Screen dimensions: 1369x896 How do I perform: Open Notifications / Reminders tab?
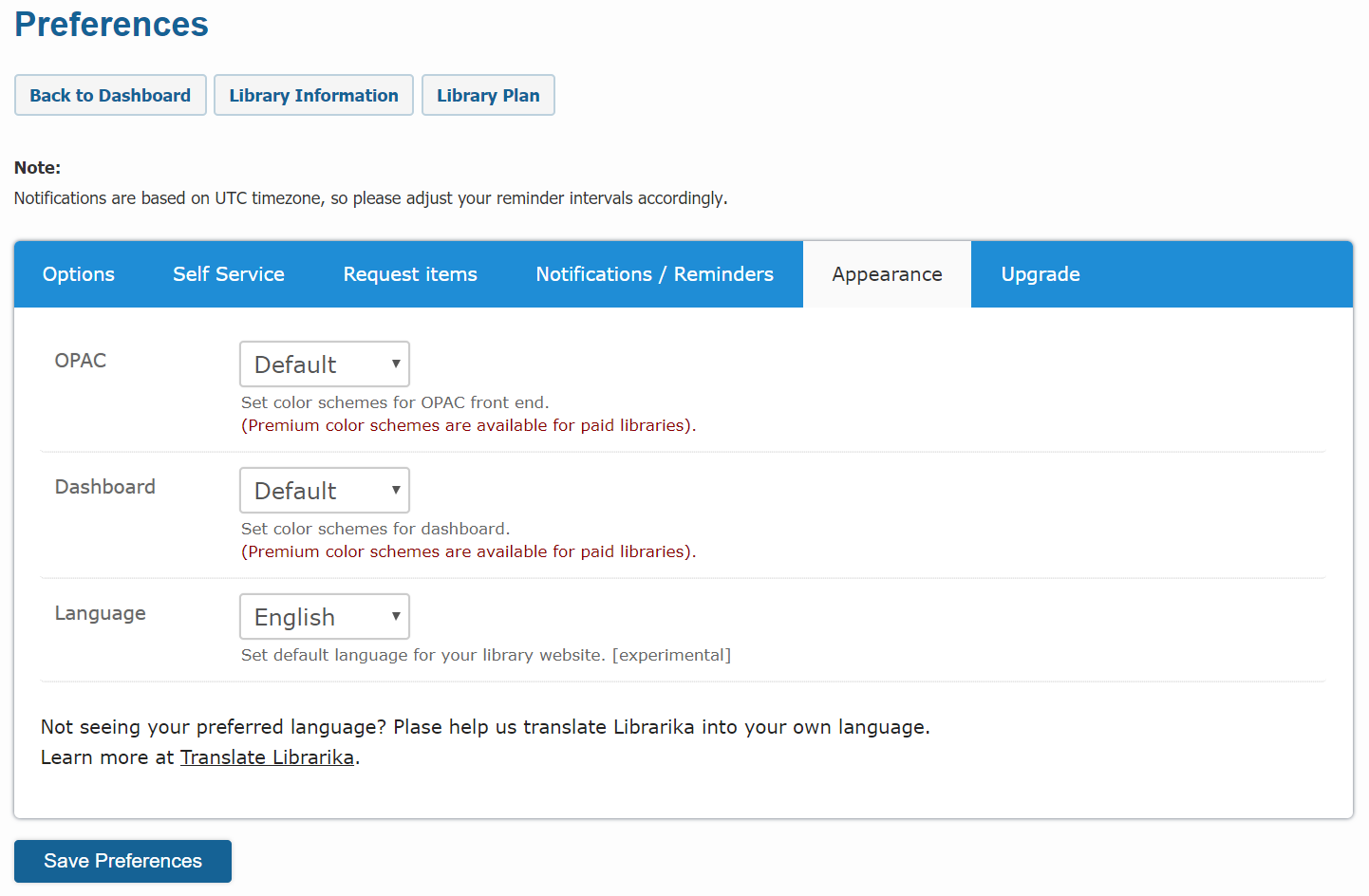coord(655,274)
